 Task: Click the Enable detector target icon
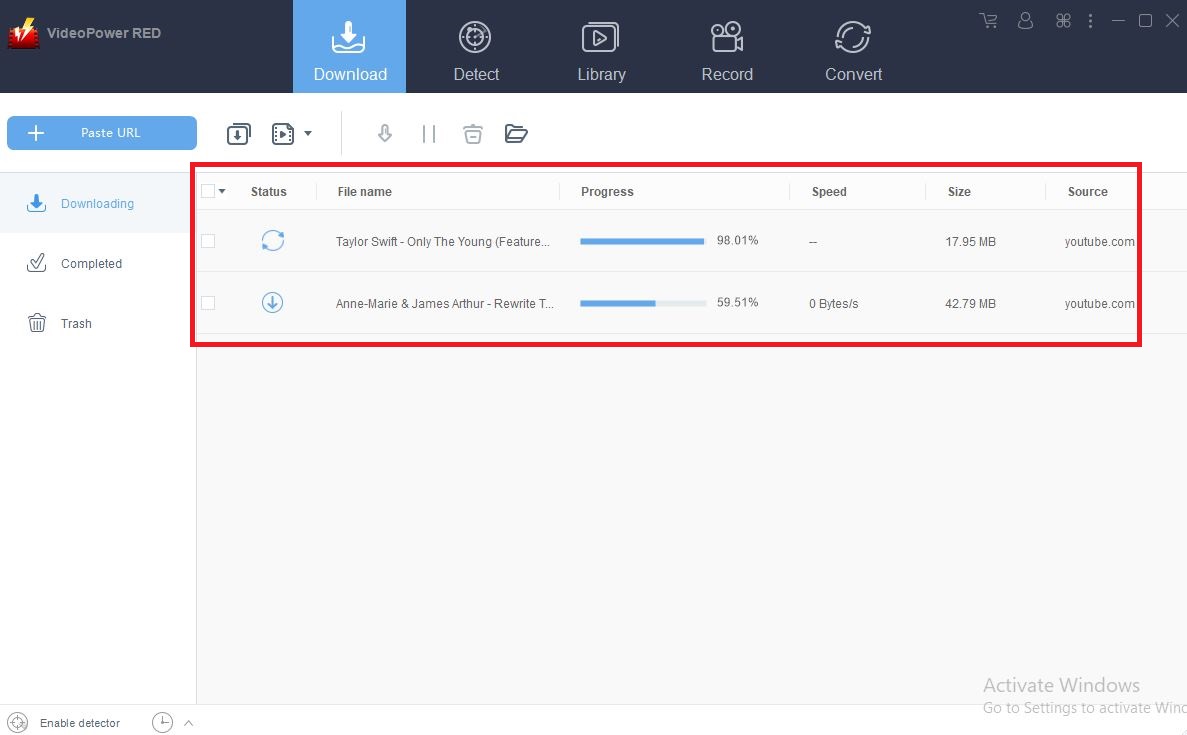point(18,722)
